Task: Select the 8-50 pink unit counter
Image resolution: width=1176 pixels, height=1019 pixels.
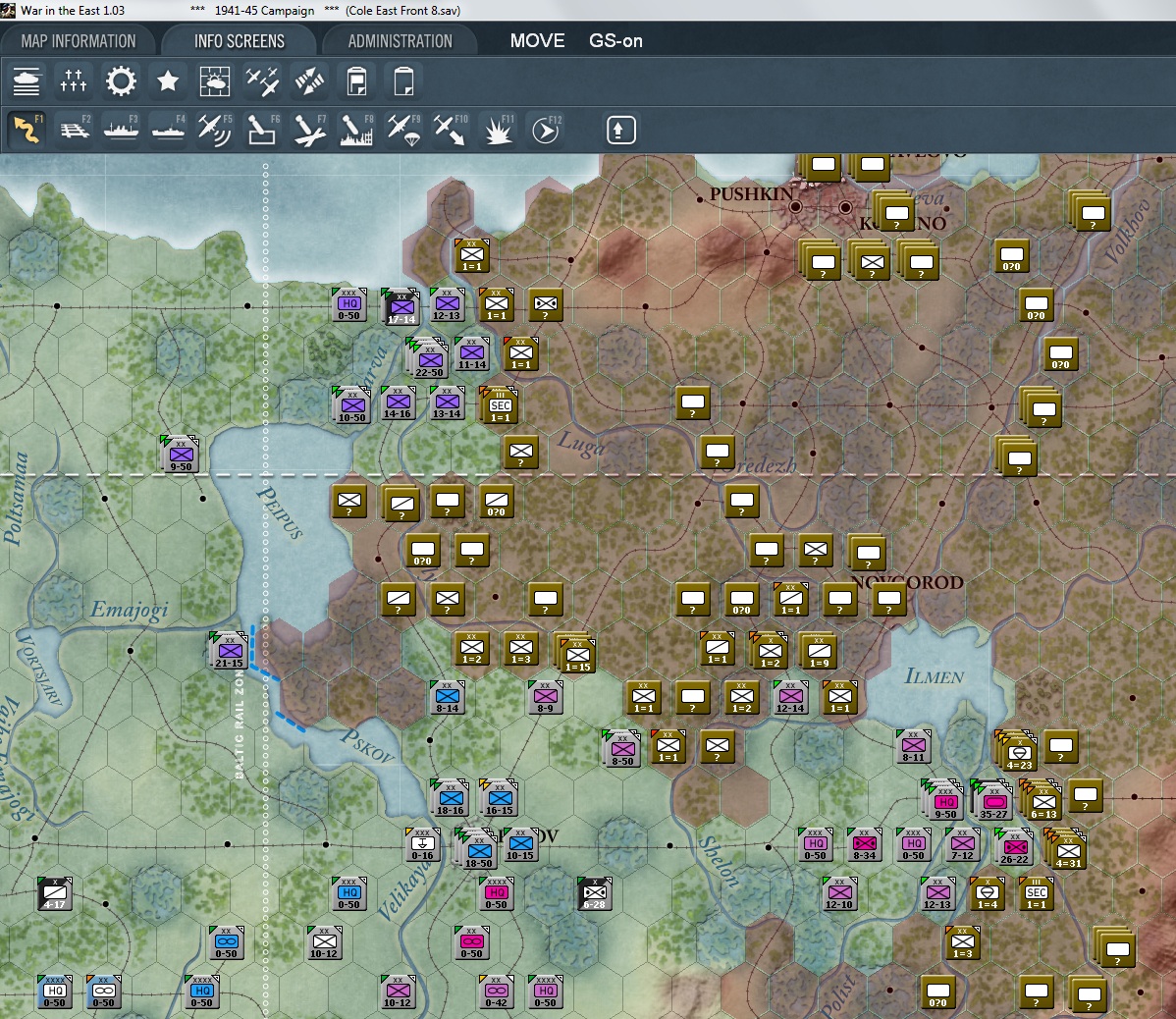Action: click(x=621, y=748)
